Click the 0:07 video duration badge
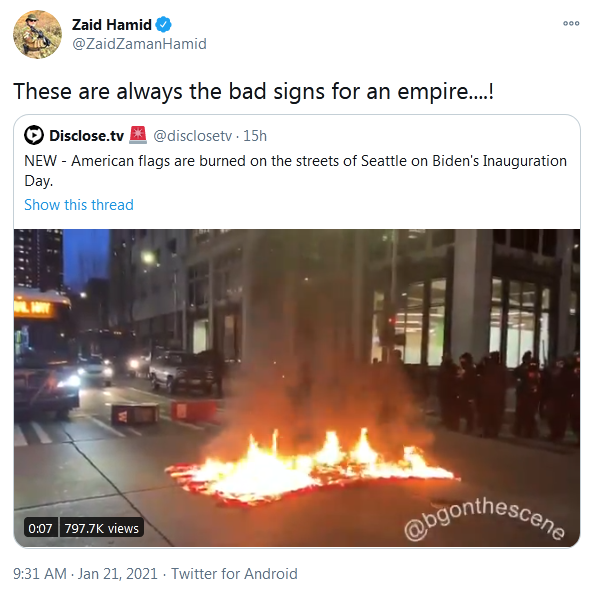The image size is (596, 590). point(40,528)
